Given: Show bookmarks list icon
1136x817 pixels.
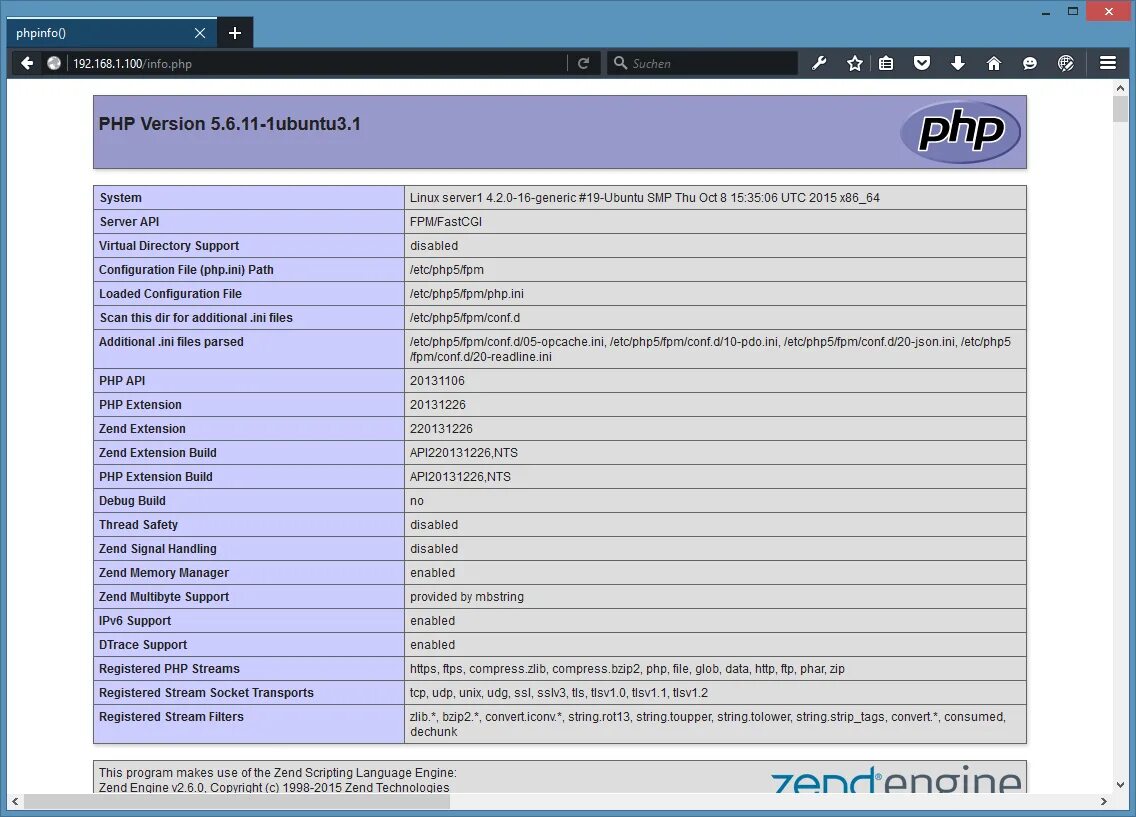Looking at the screenshot, I should [886, 63].
